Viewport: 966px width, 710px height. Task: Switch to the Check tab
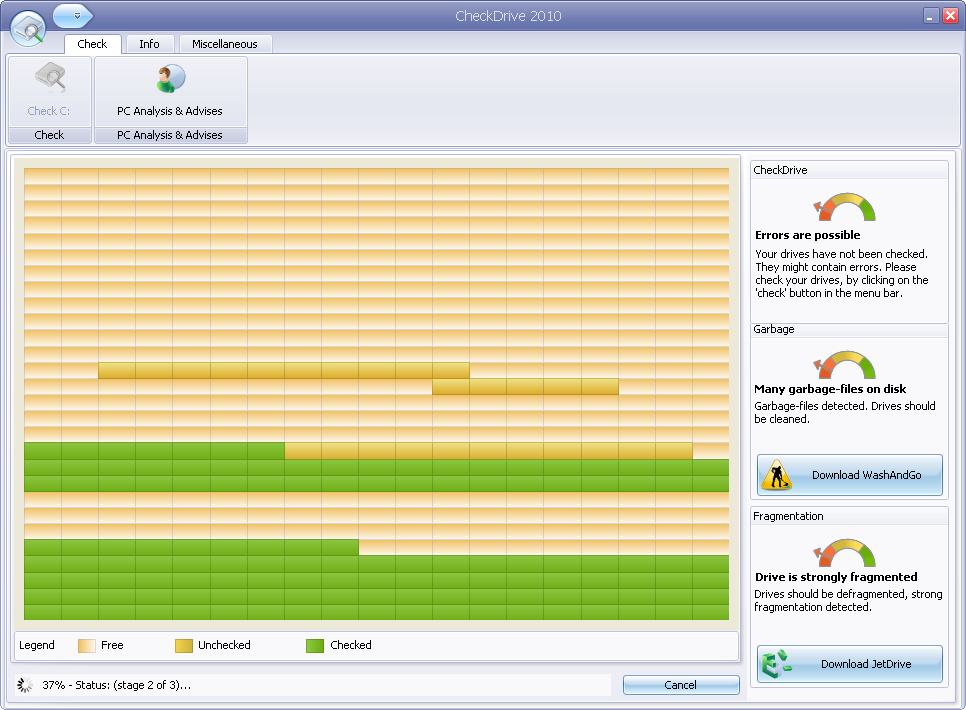pos(92,44)
